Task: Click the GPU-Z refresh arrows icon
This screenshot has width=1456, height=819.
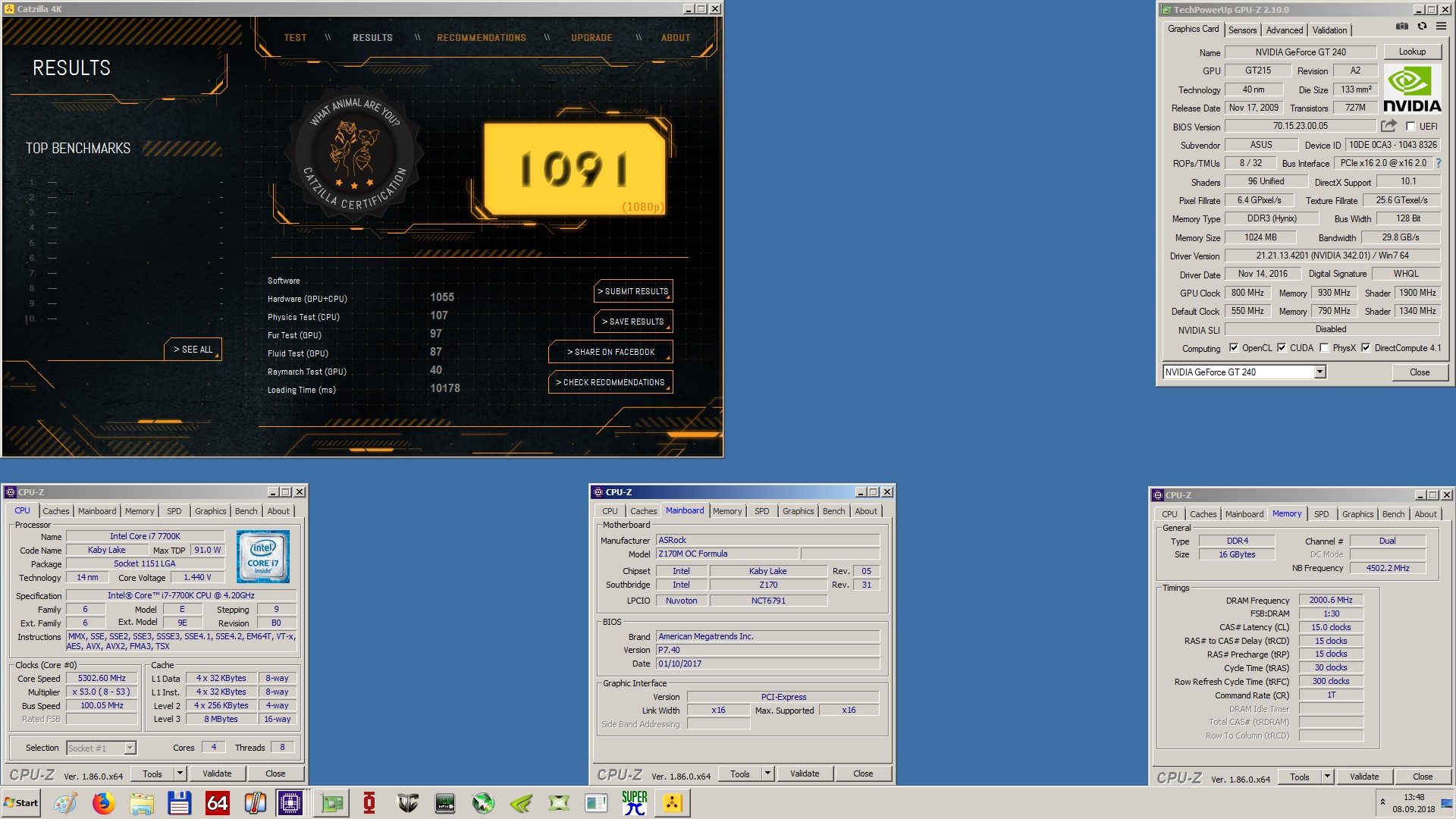Action: tap(1422, 27)
